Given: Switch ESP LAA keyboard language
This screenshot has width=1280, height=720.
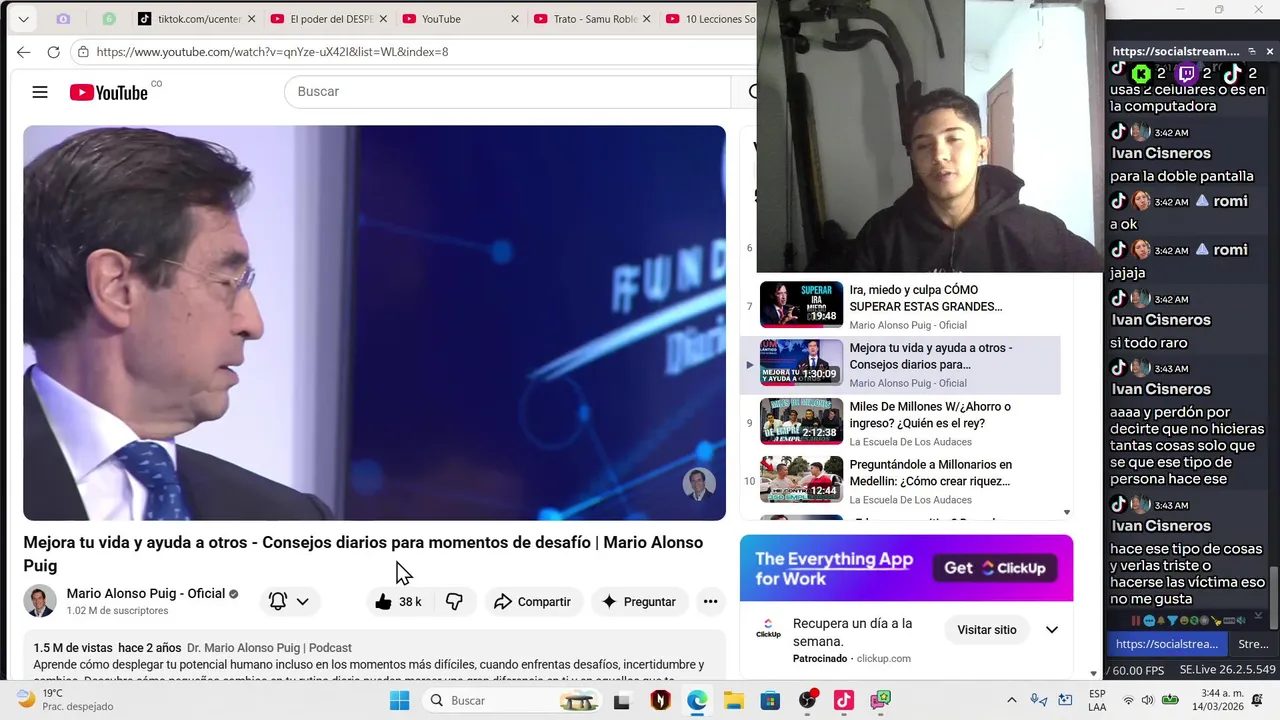Looking at the screenshot, I should (1097, 700).
